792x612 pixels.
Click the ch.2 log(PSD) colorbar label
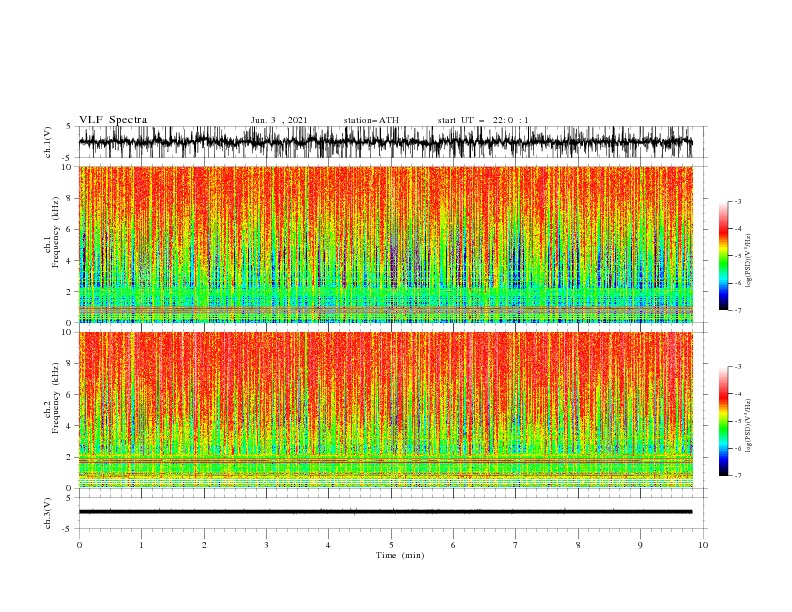pyautogui.click(x=748, y=426)
